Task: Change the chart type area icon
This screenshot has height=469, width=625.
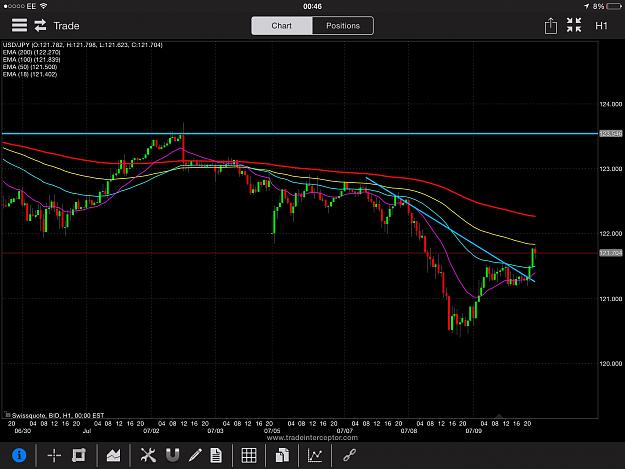Action: pos(113,455)
